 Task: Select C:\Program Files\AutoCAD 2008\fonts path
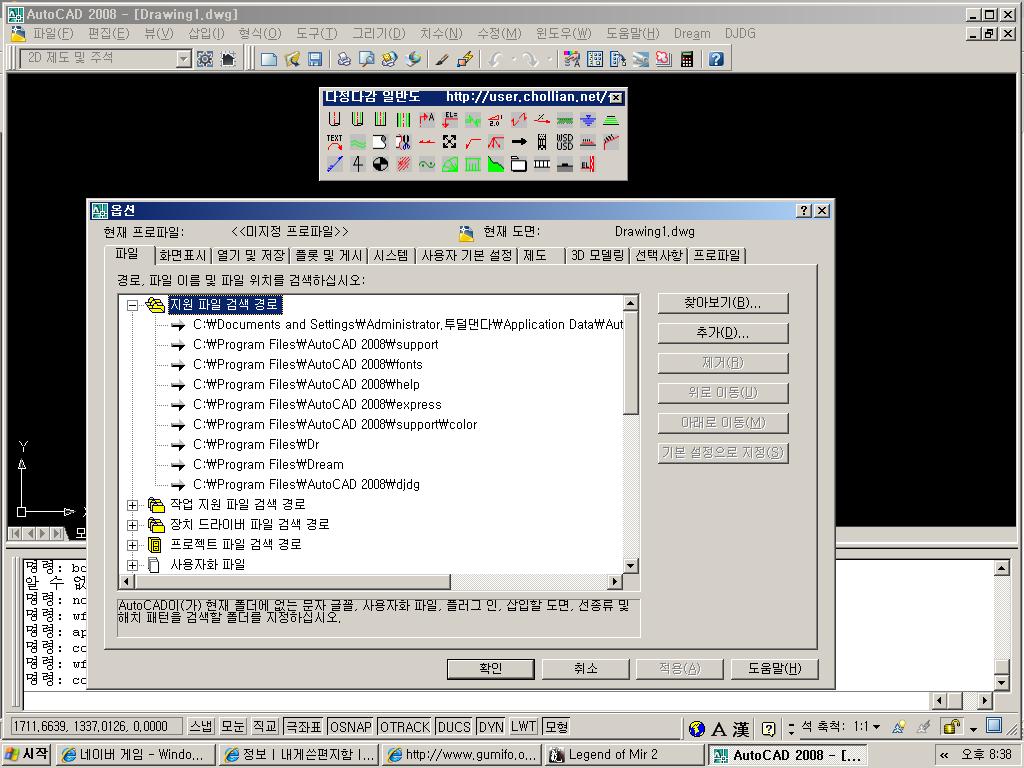308,364
